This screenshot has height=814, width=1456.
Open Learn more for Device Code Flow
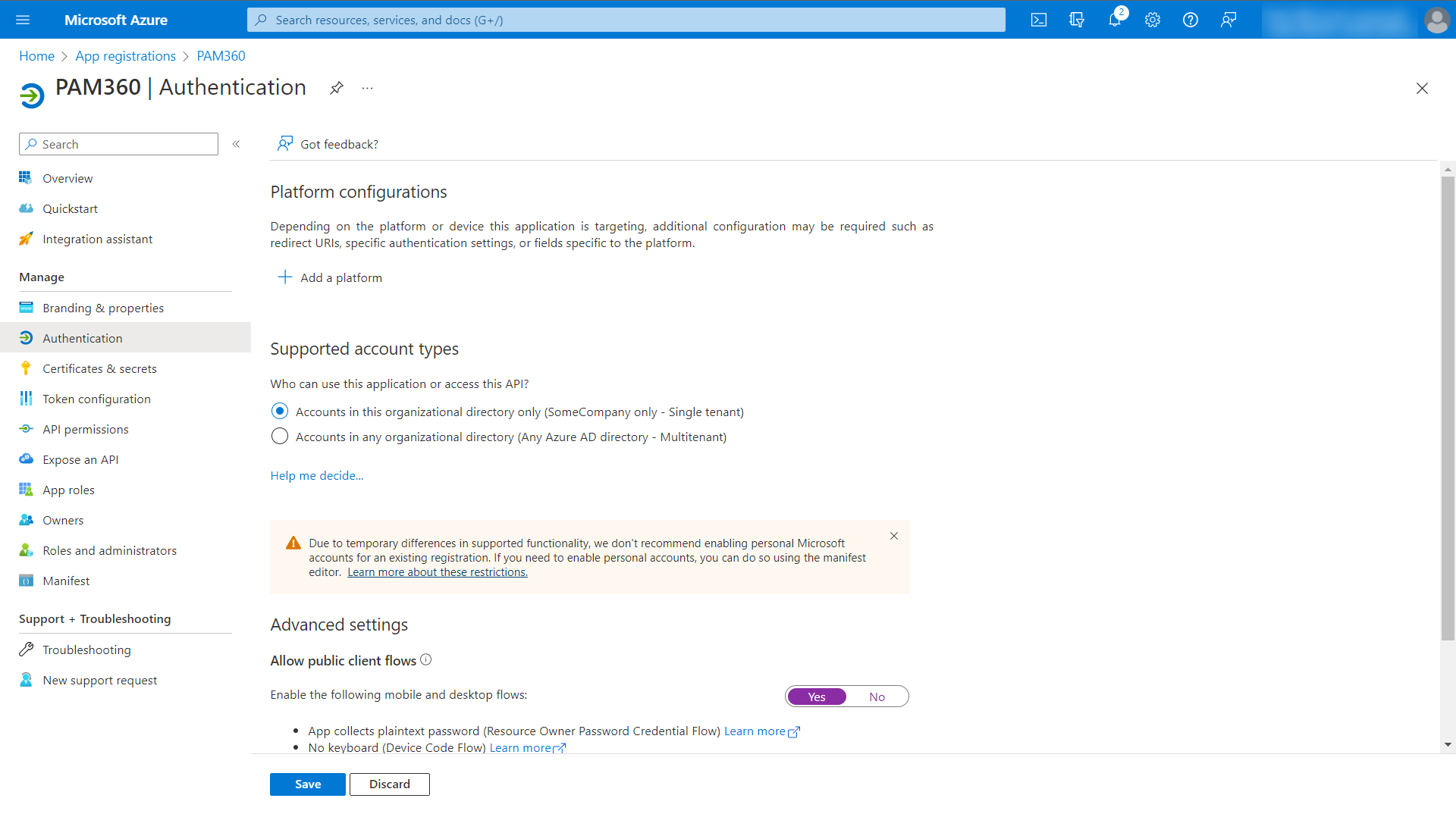coord(528,747)
